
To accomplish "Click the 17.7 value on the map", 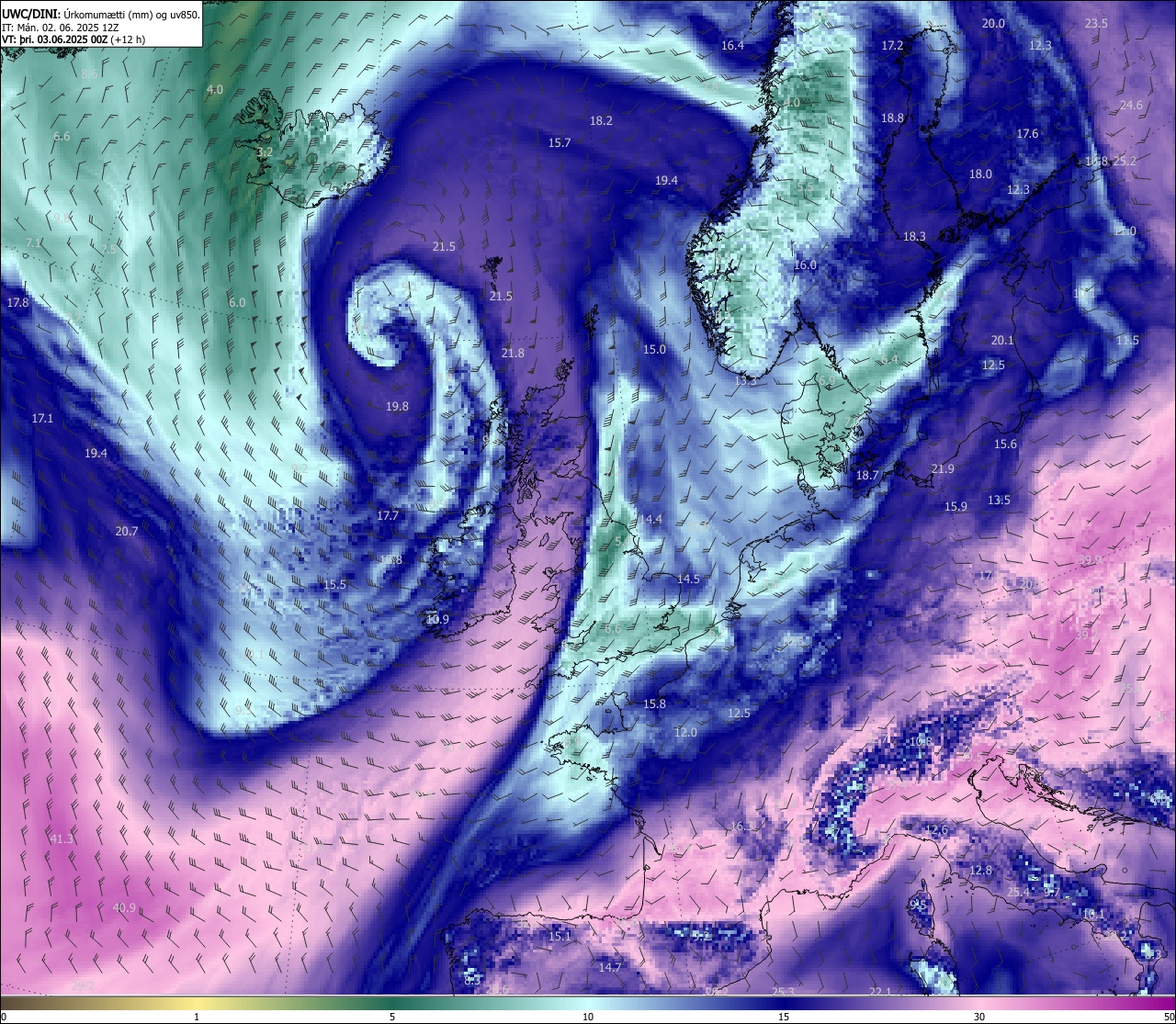I will click(x=388, y=515).
